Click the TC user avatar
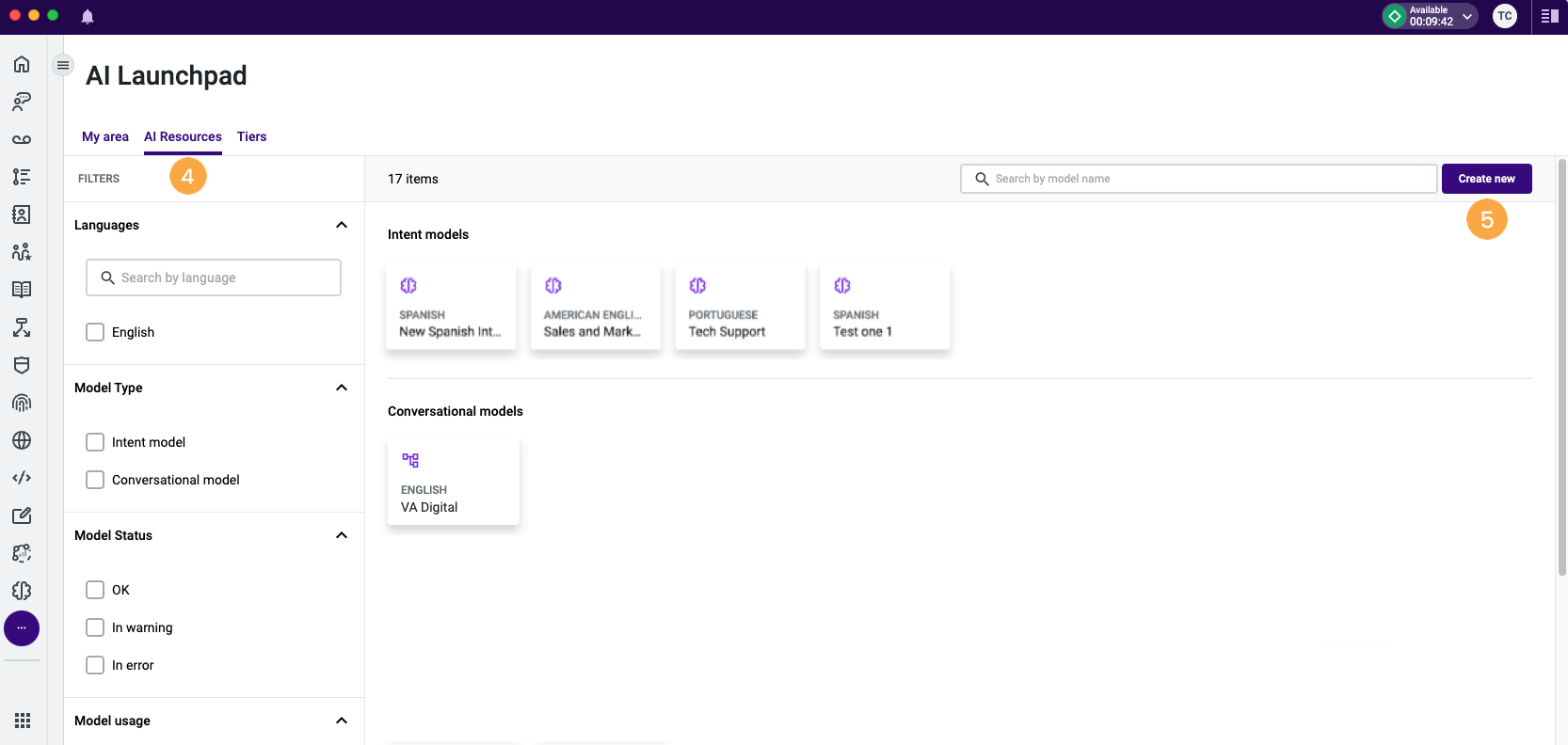 [1505, 16]
